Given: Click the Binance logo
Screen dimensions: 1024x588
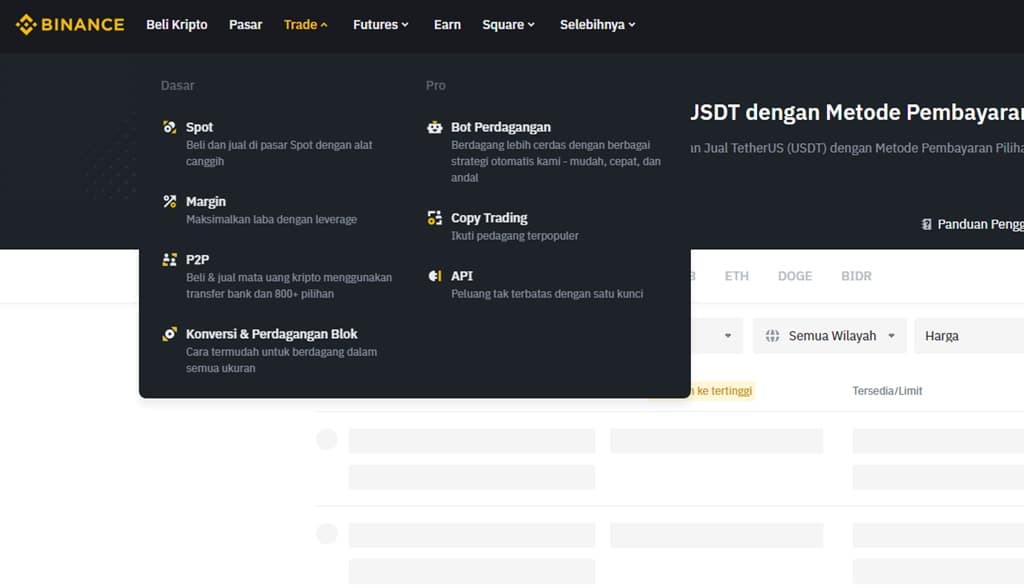Looking at the screenshot, I should click(x=69, y=23).
